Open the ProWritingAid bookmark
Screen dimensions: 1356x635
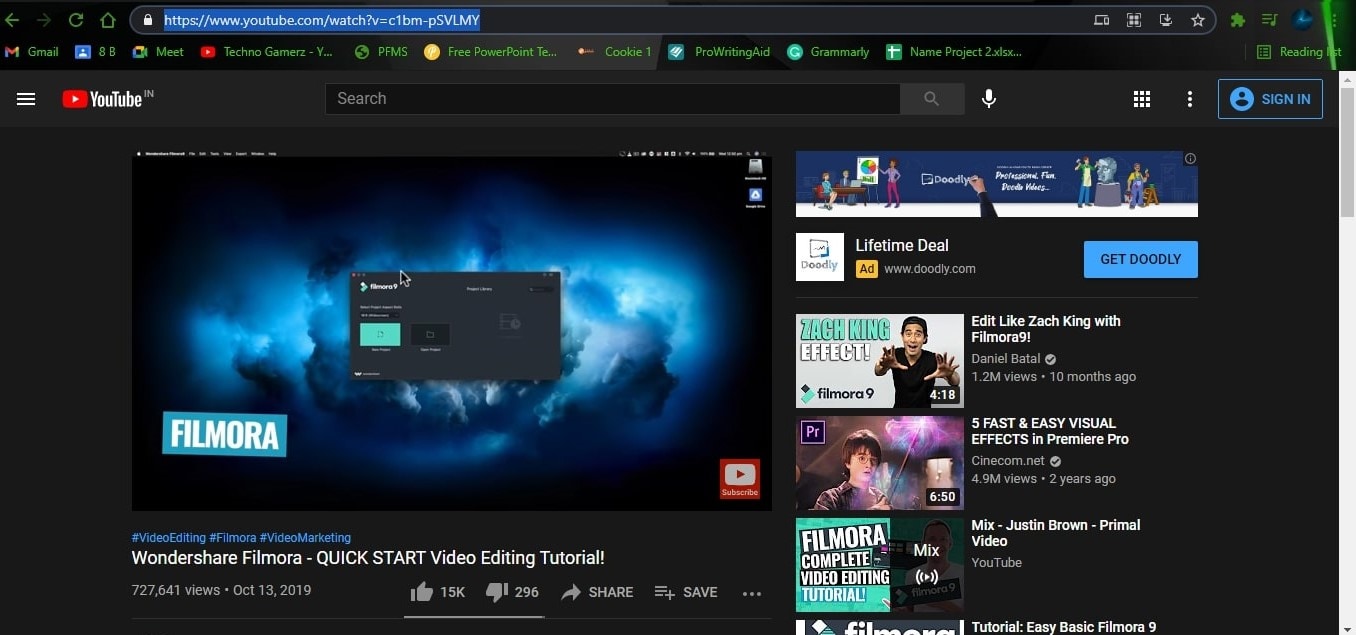[719, 52]
